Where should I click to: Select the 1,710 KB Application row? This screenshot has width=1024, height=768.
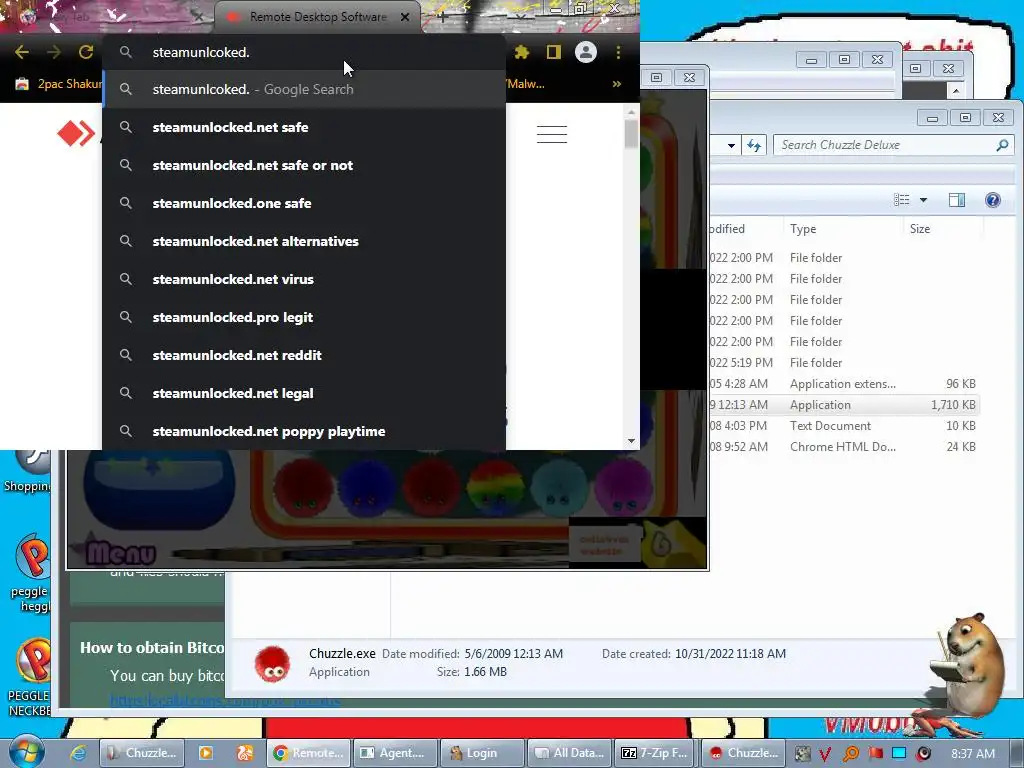pyautogui.click(x=844, y=405)
